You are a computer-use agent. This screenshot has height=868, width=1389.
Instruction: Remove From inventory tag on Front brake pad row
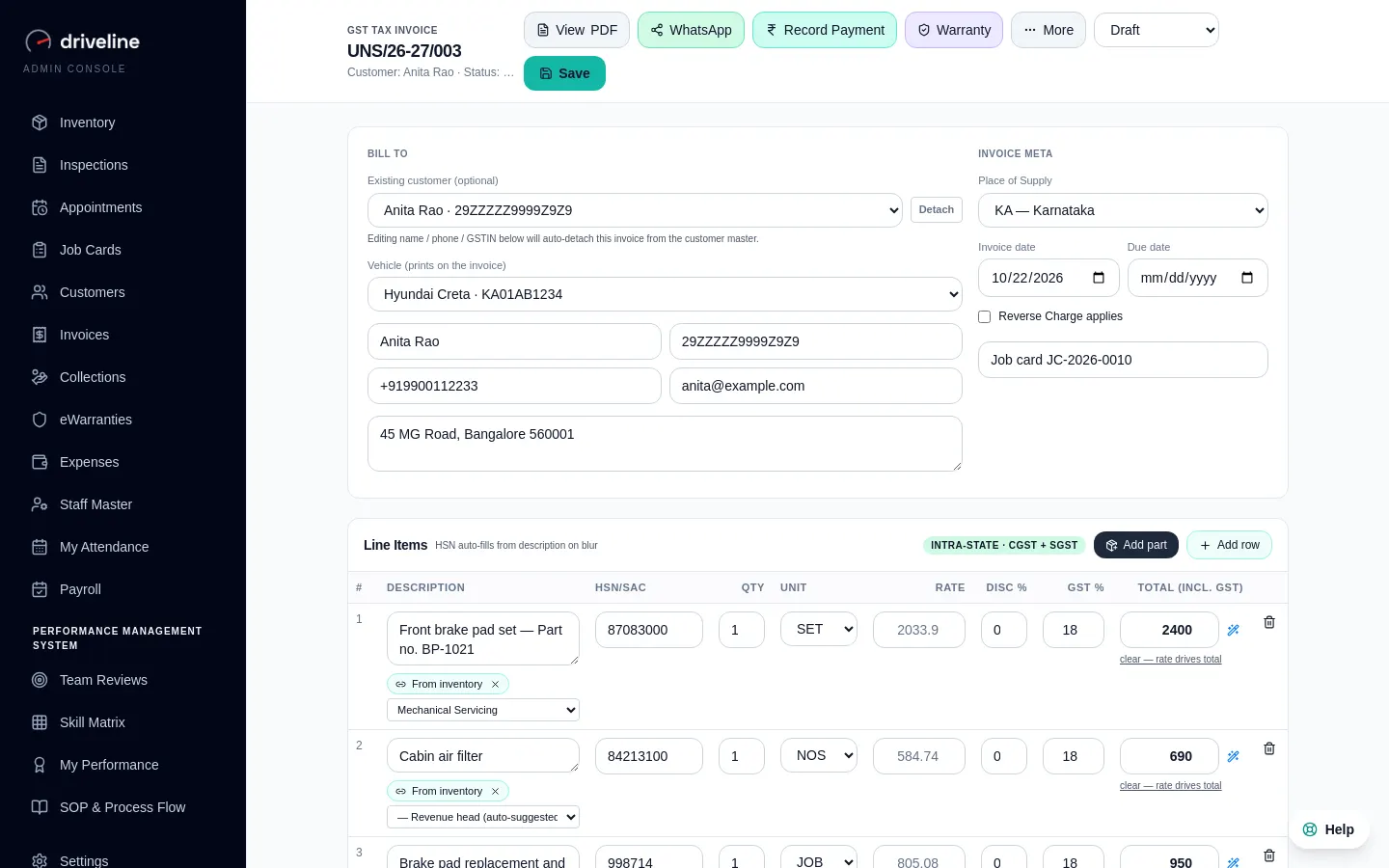click(x=495, y=684)
